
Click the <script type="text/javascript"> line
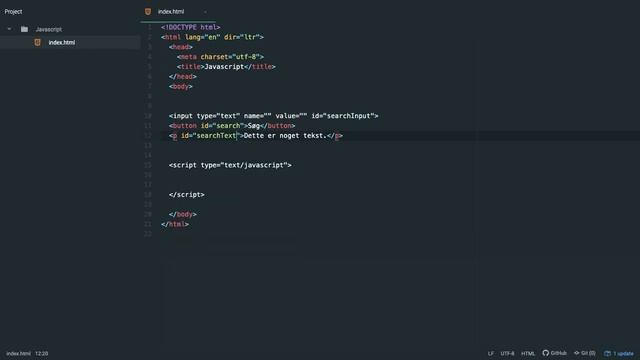pyautogui.click(x=230, y=165)
